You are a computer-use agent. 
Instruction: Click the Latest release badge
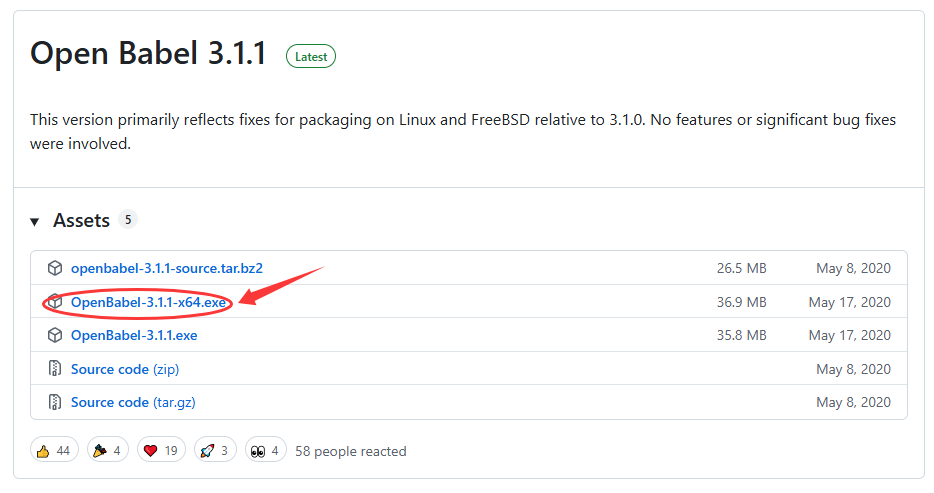click(311, 57)
